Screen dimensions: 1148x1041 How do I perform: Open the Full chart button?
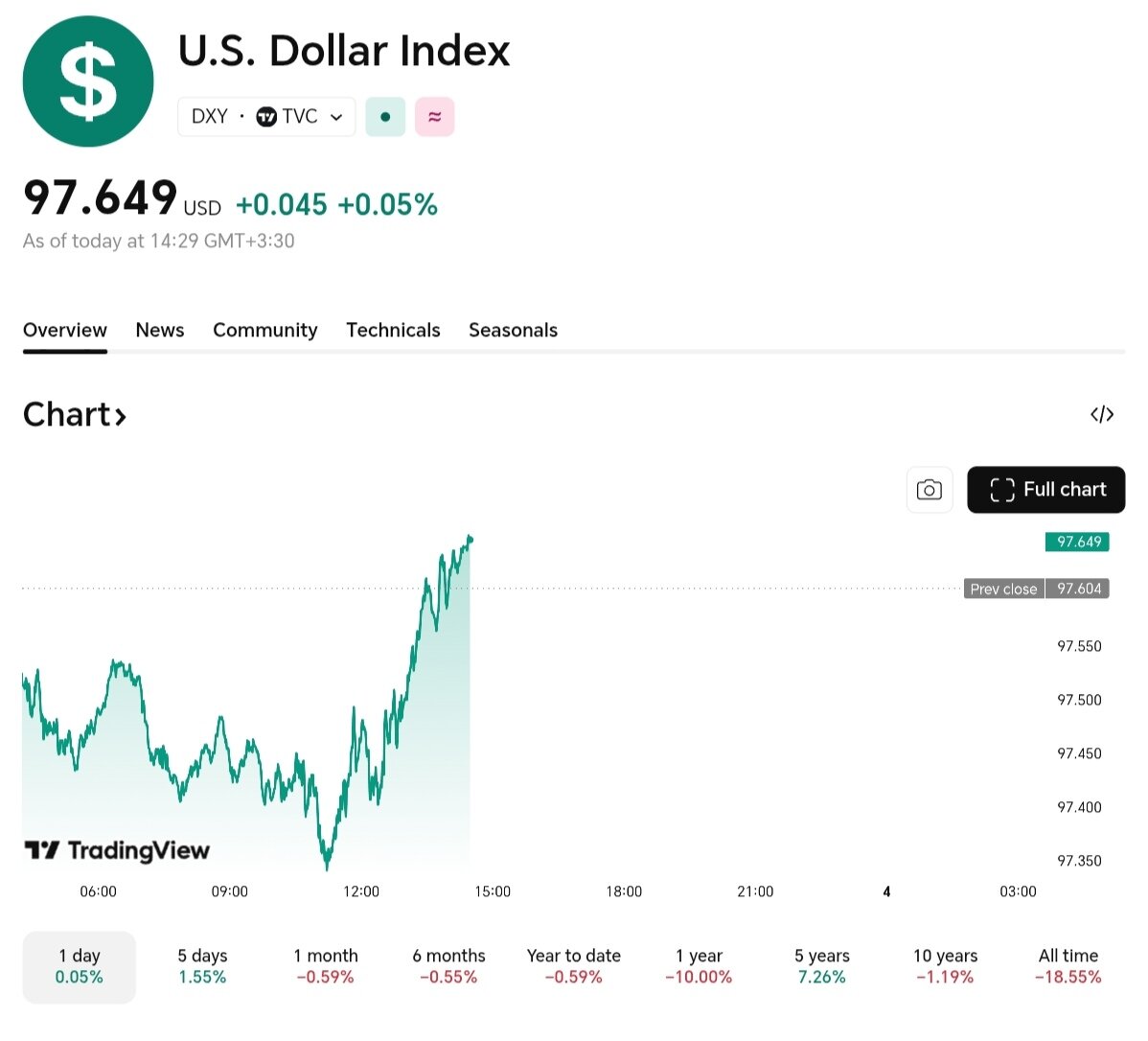(x=1046, y=490)
